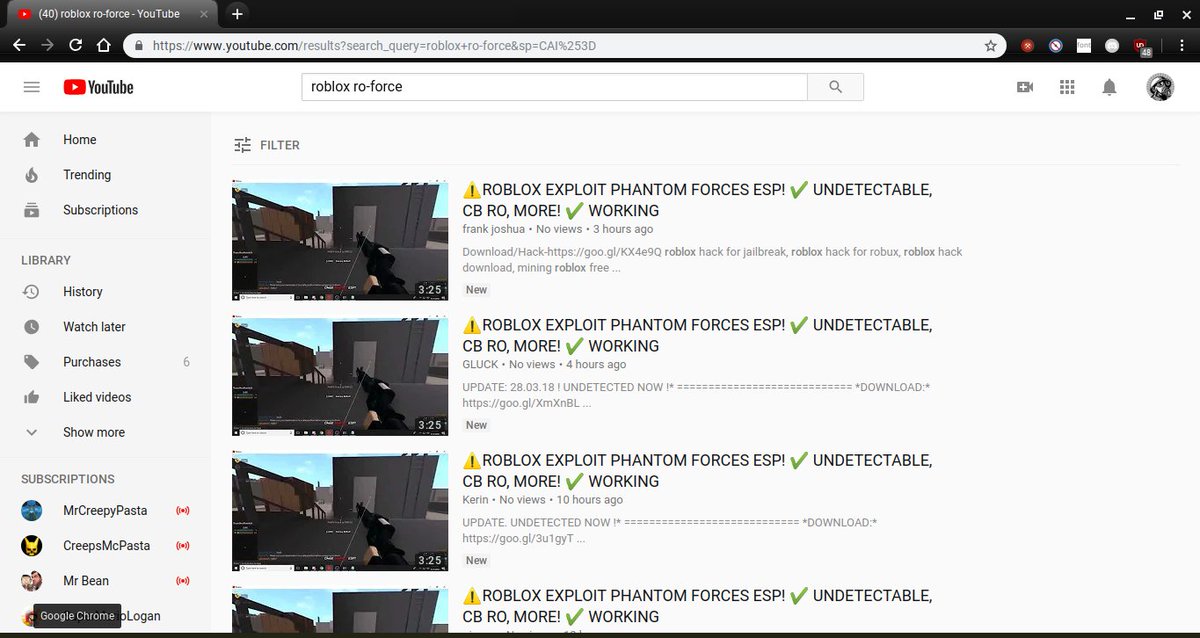This screenshot has width=1200, height=638.
Task: Open video title above Kerin channel
Action: coord(697,470)
